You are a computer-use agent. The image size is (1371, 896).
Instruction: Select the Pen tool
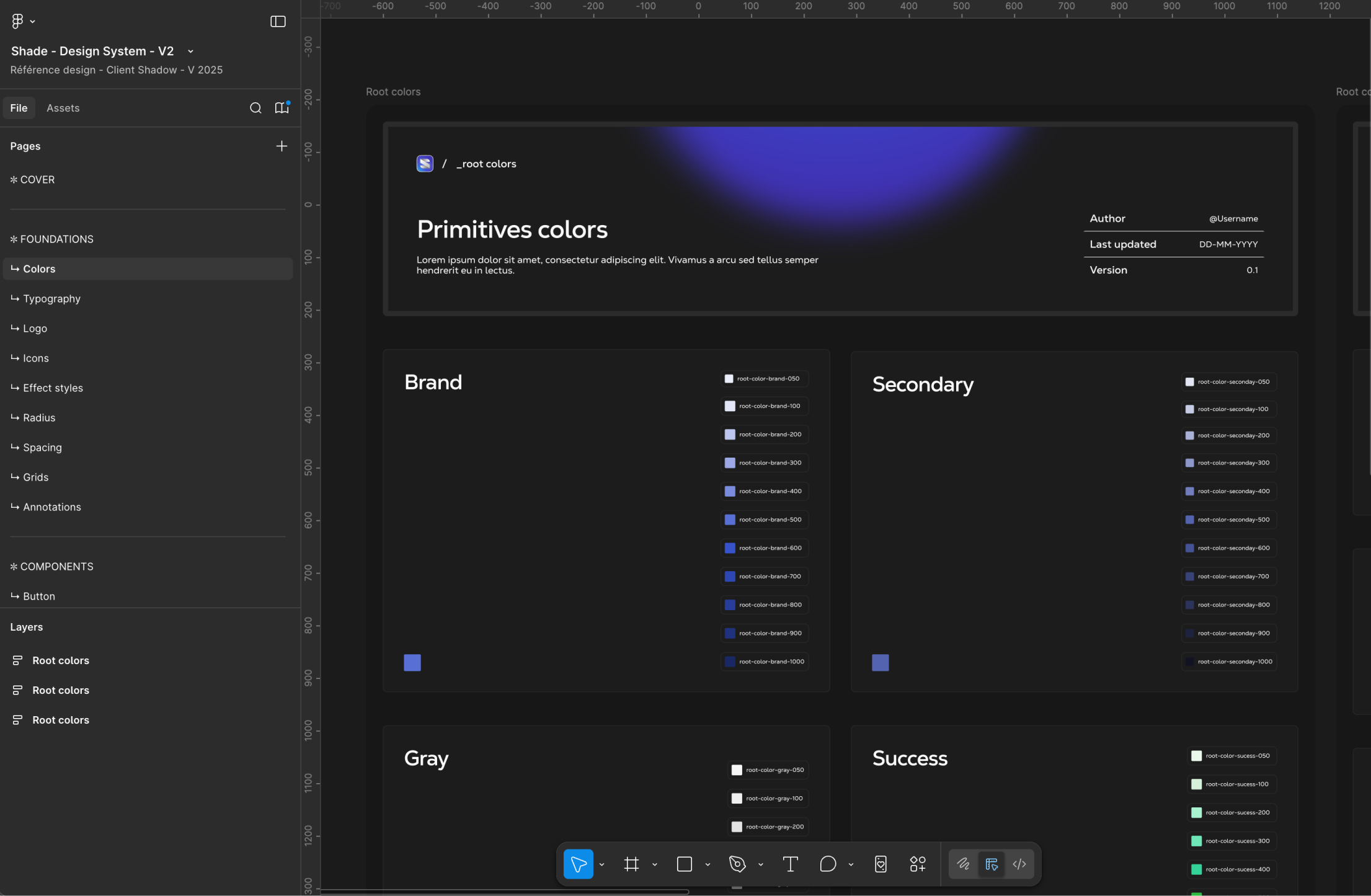(x=737, y=864)
